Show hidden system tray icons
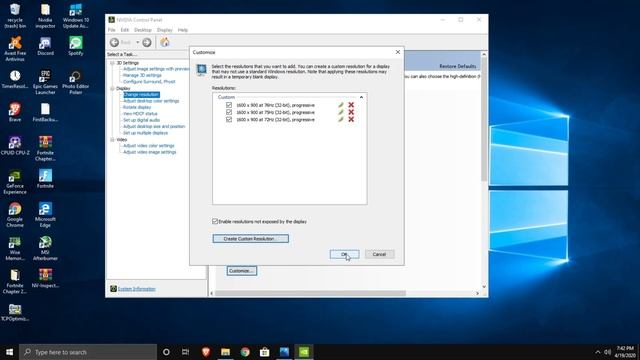This screenshot has height=360, width=640. (x=598, y=352)
